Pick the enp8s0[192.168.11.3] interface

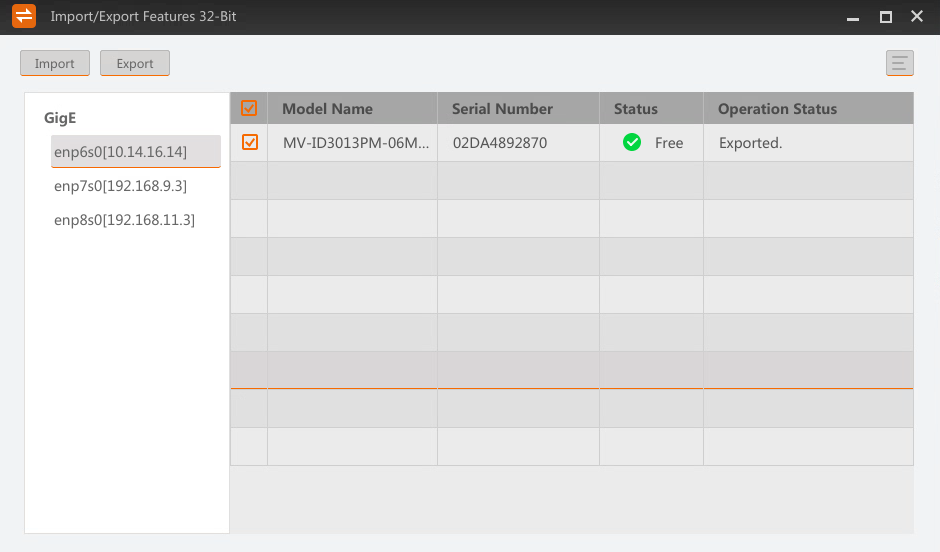(124, 220)
